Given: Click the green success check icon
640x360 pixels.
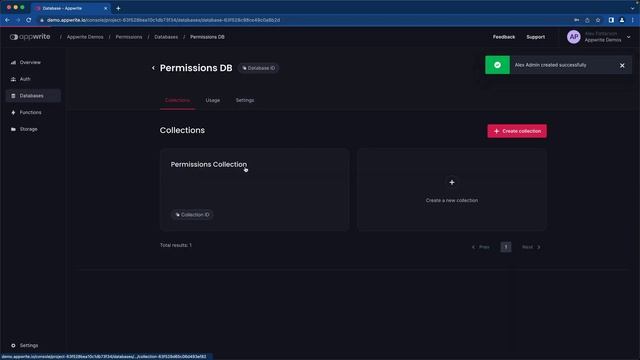Looking at the screenshot, I should point(497,65).
